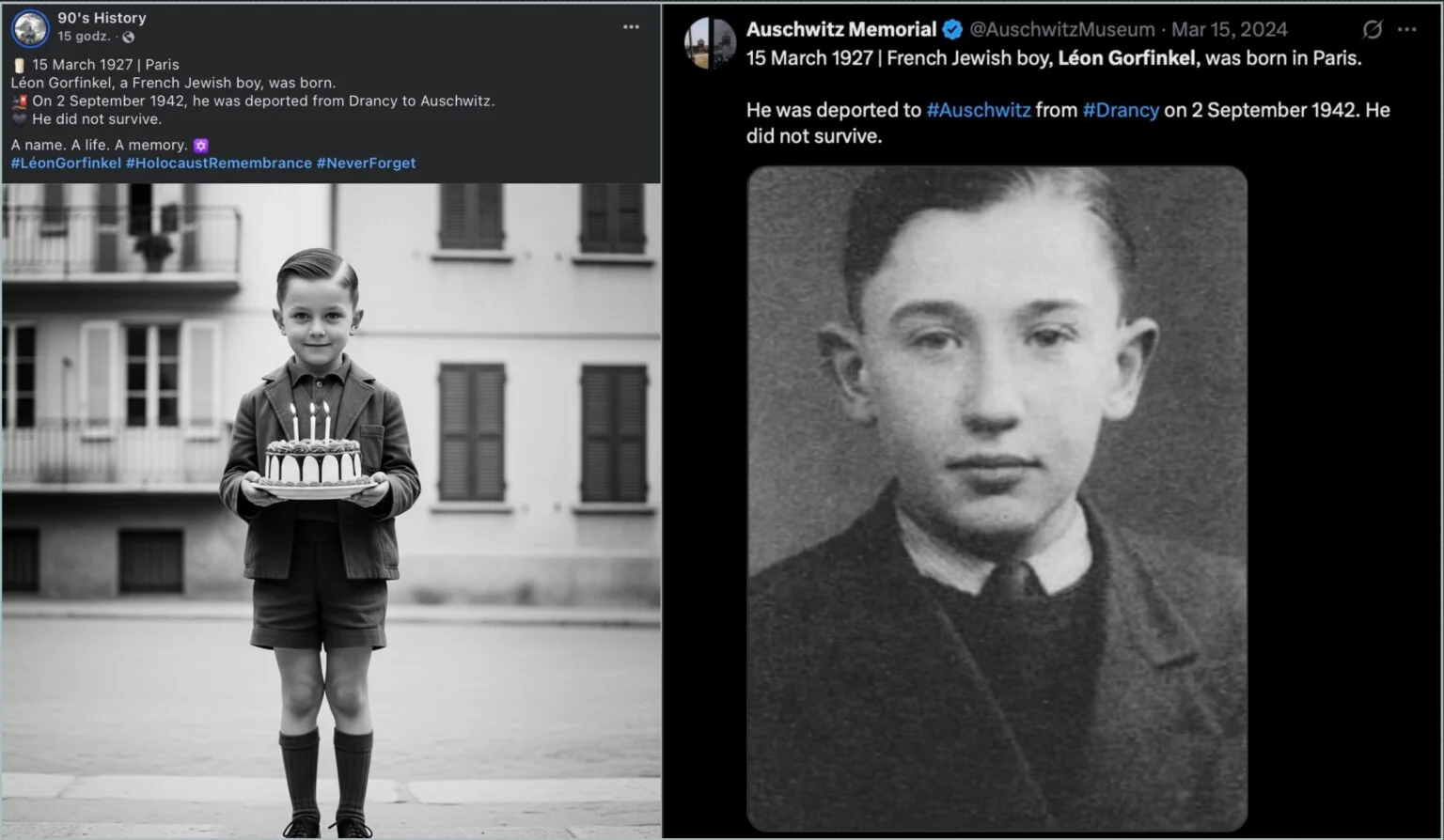Image resolution: width=1444 pixels, height=840 pixels.
Task: Follow the #LéonGorfinkel hashtag
Action: point(66,163)
